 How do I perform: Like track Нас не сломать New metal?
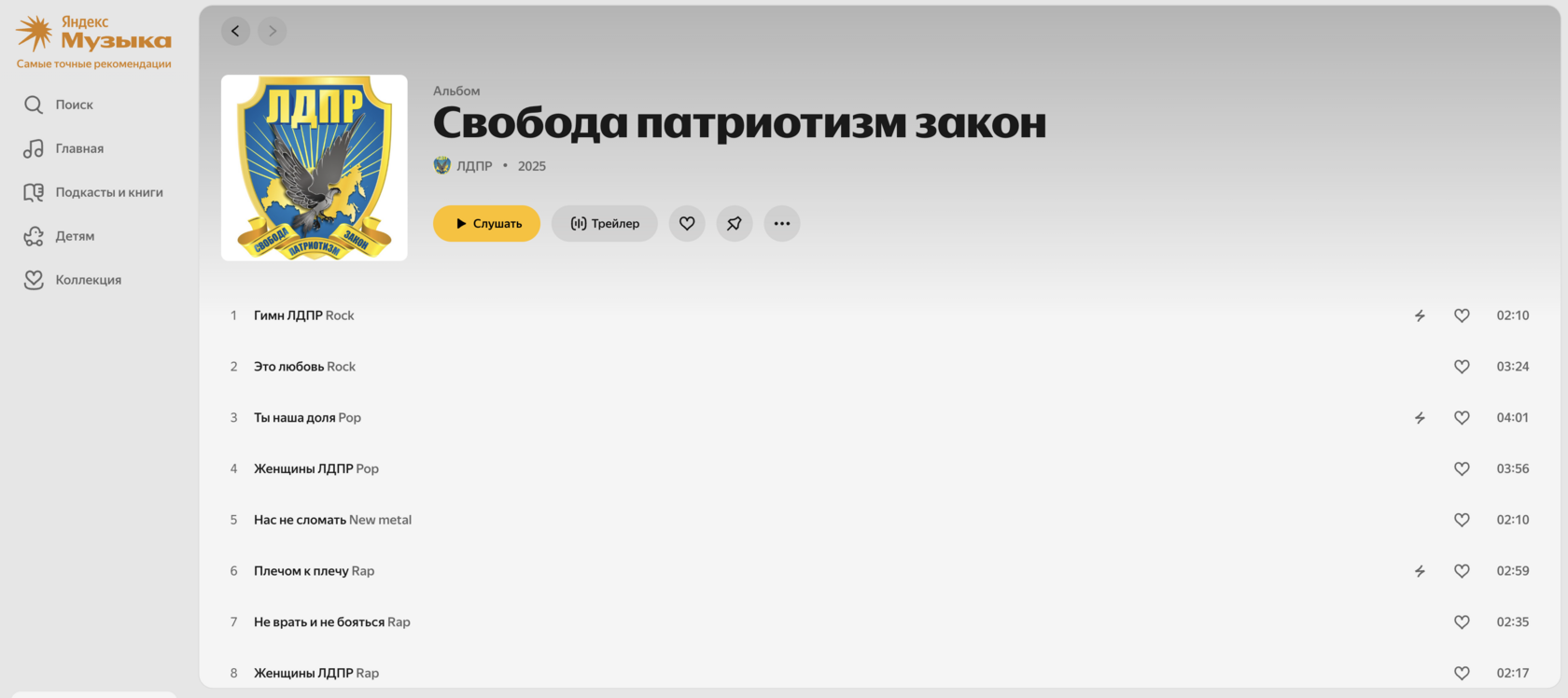tap(1462, 520)
